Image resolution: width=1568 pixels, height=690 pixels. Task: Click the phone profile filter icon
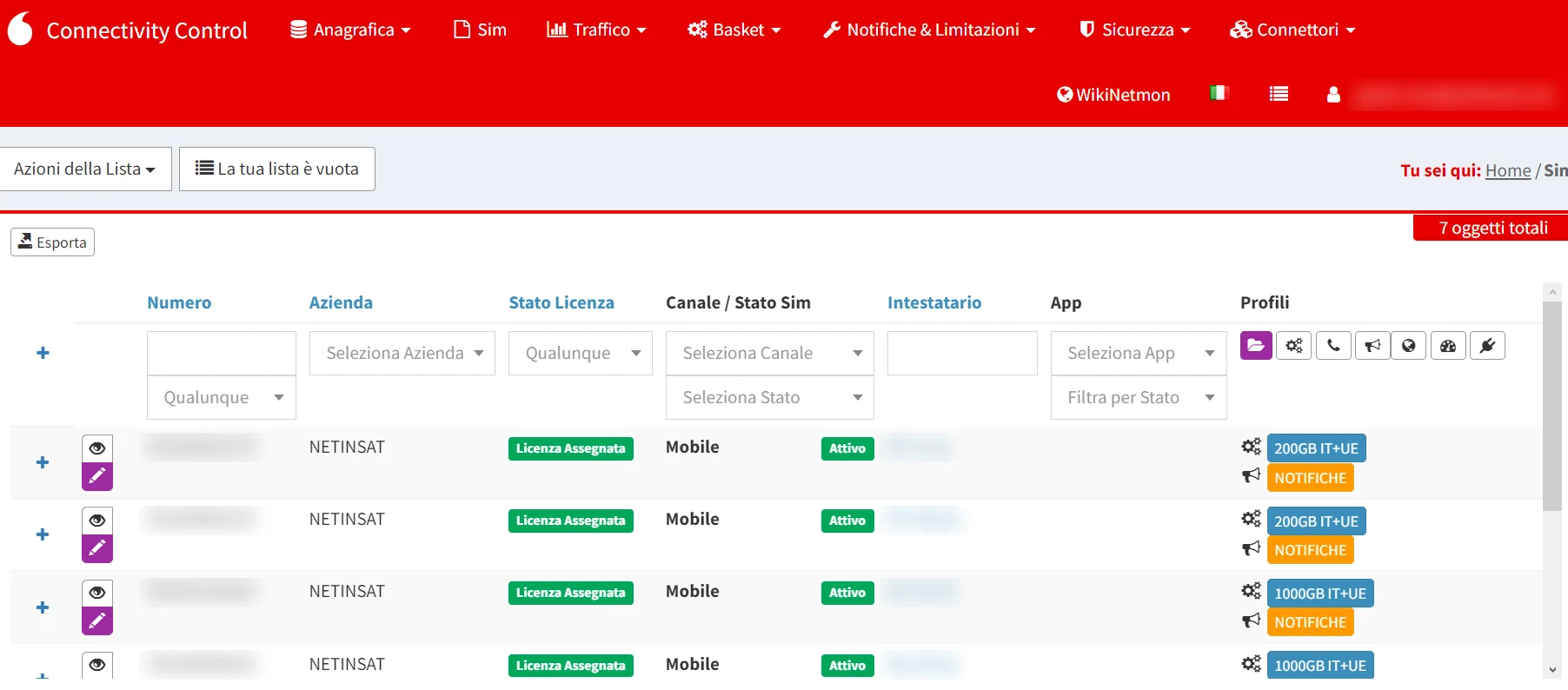click(1333, 345)
